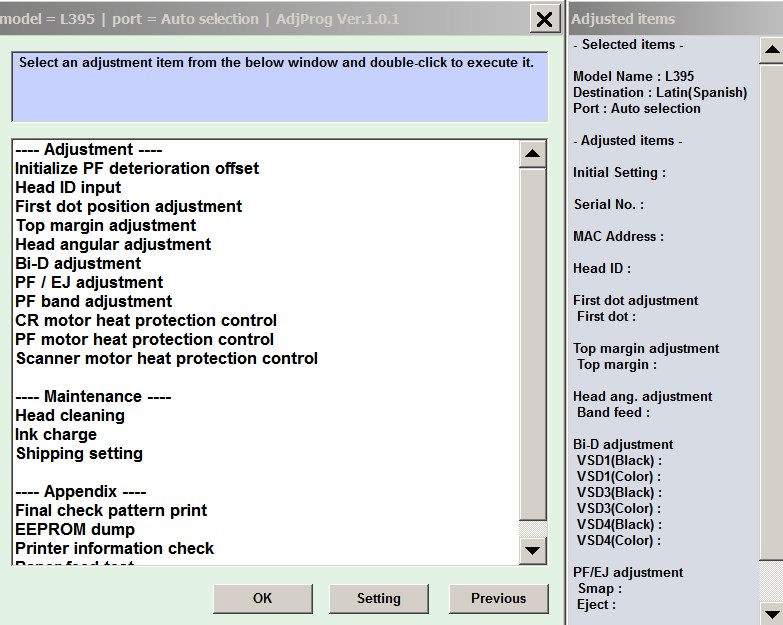Image resolution: width=783 pixels, height=625 pixels.
Task: Click VSD1(Black) entry
Action: pyautogui.click(x=619, y=460)
